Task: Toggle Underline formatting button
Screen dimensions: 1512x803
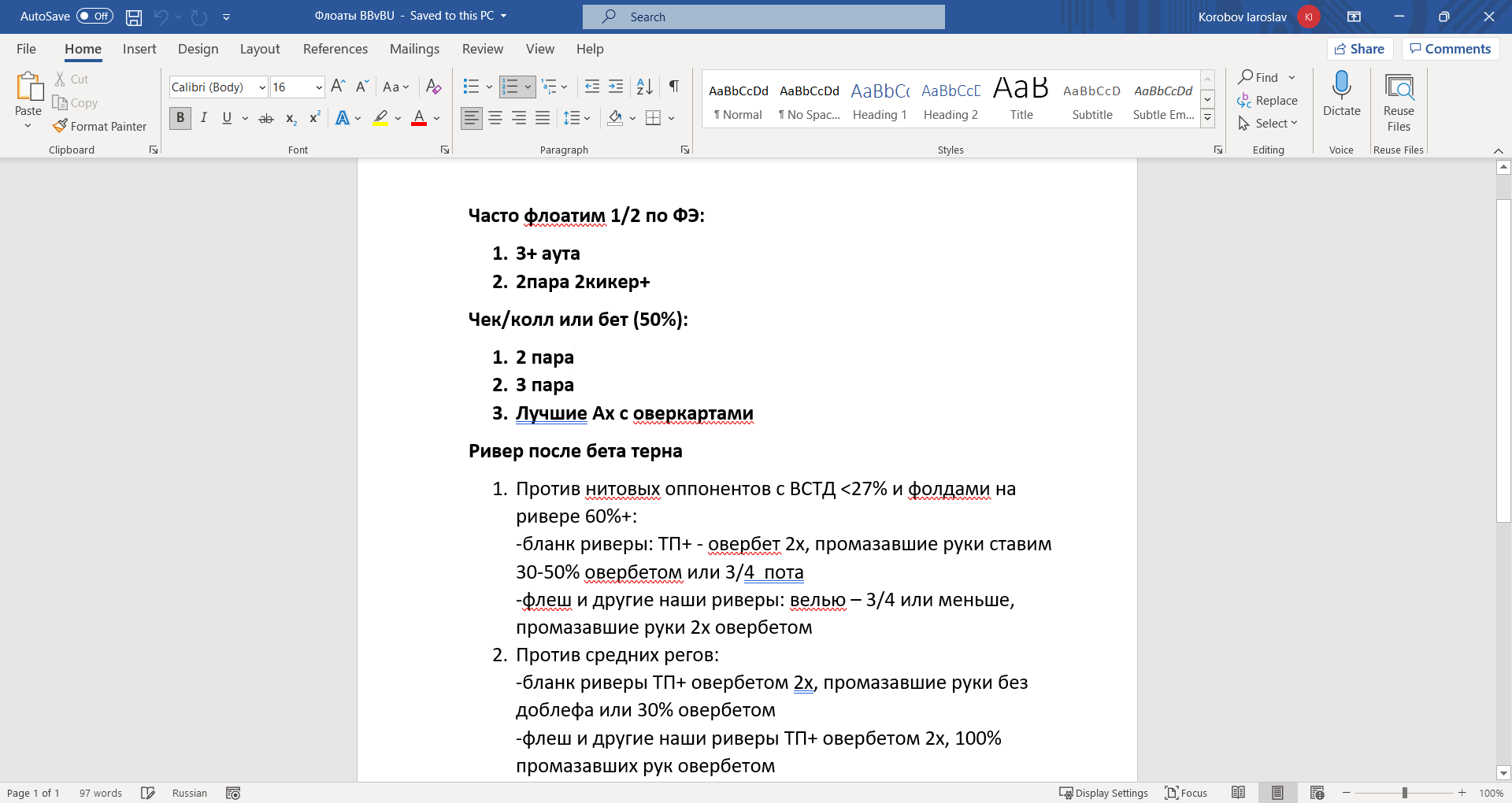Action: tap(227, 118)
